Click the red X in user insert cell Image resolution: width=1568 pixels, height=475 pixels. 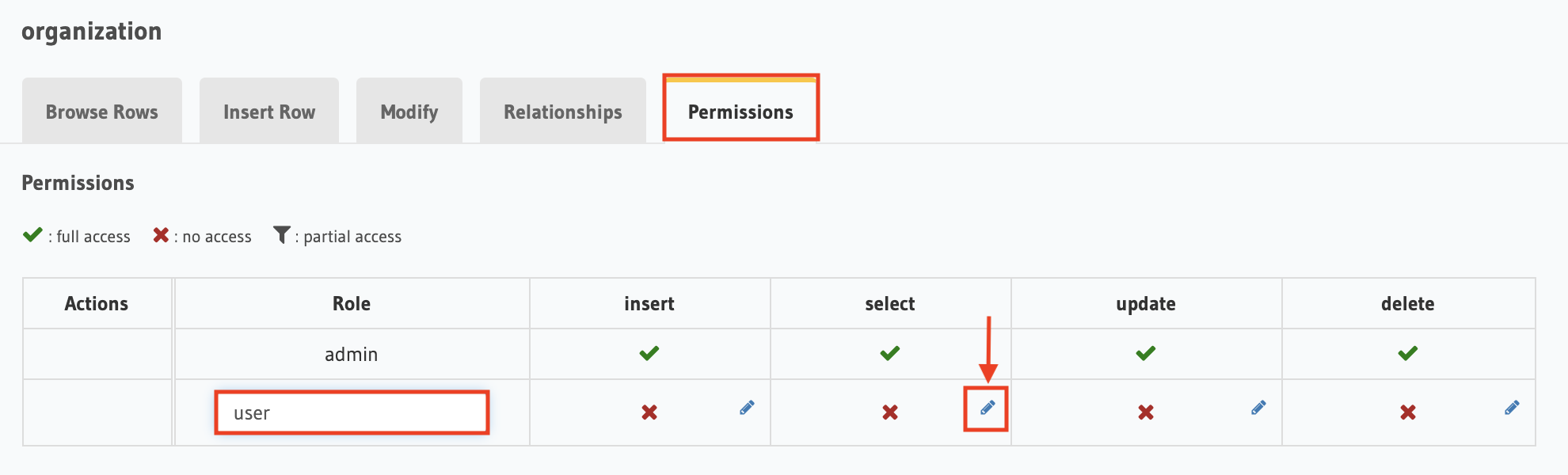click(649, 412)
